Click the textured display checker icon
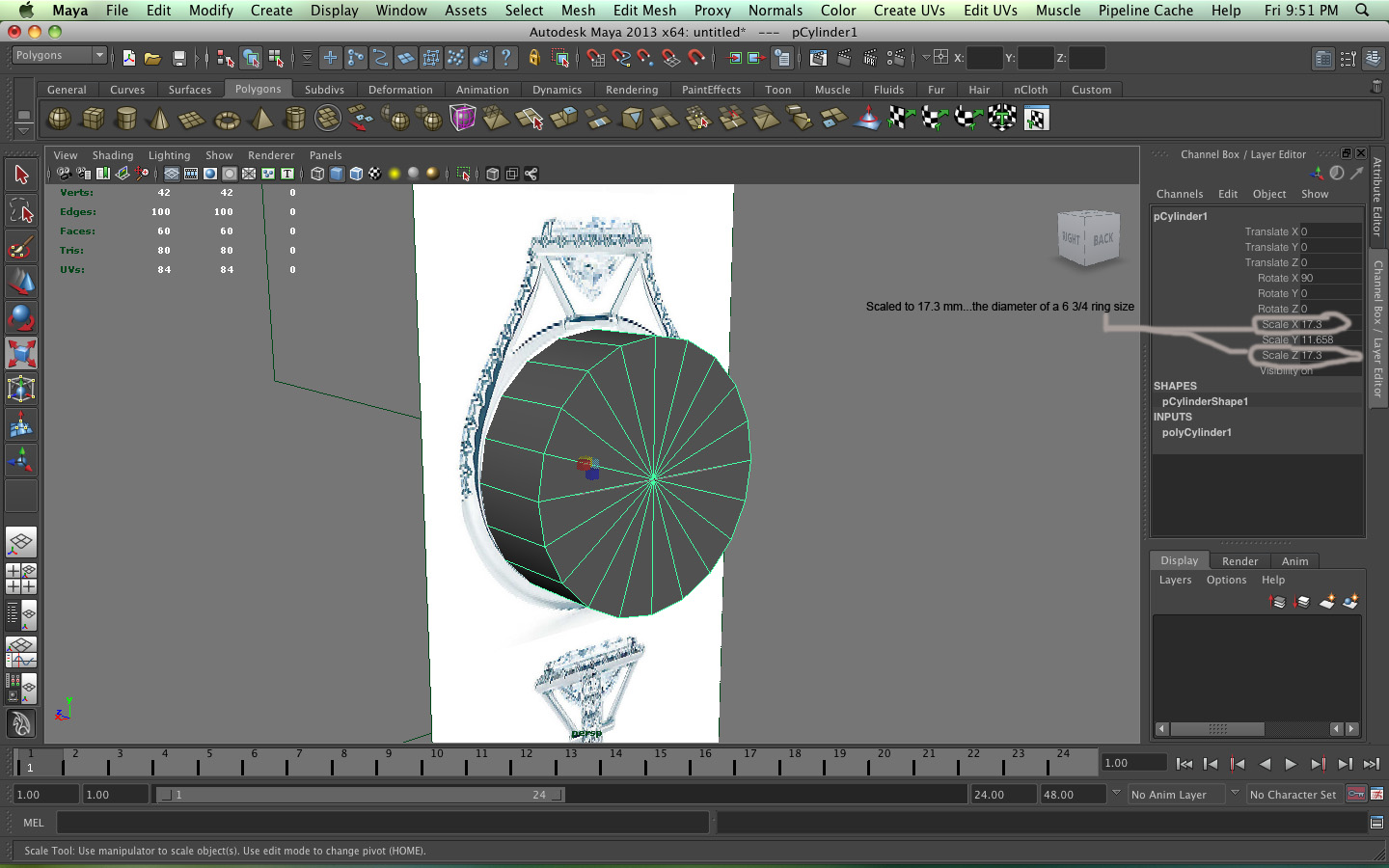 [375, 174]
